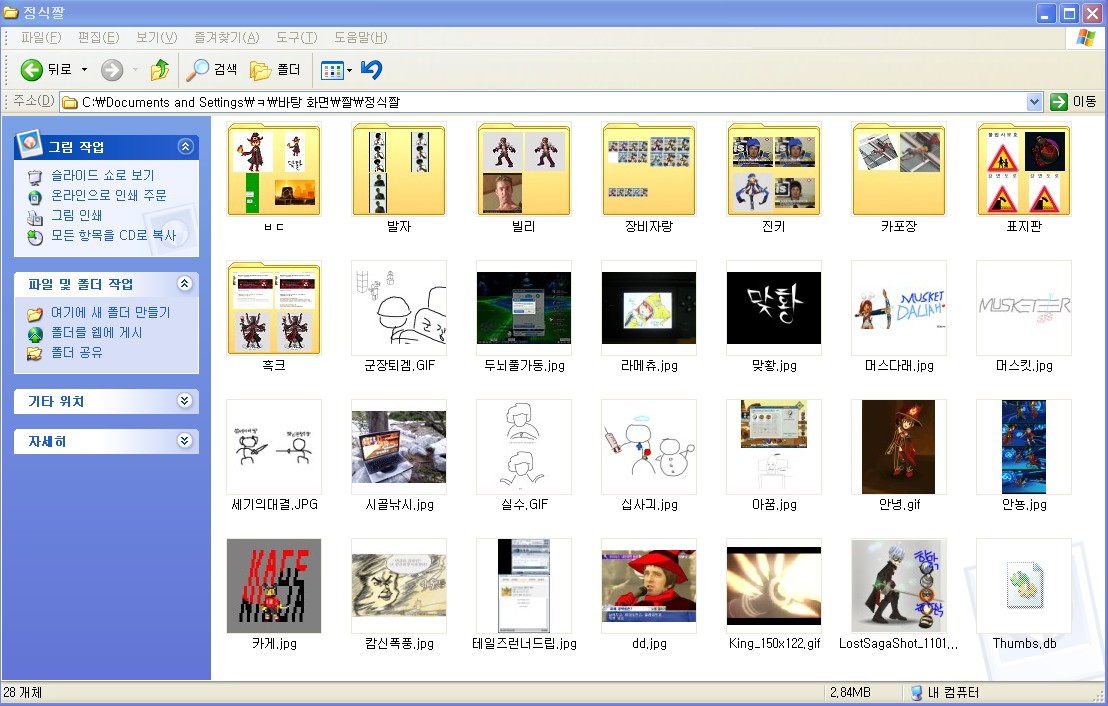Click the green Forward arrow button
This screenshot has width=1108, height=706.
tap(112, 69)
